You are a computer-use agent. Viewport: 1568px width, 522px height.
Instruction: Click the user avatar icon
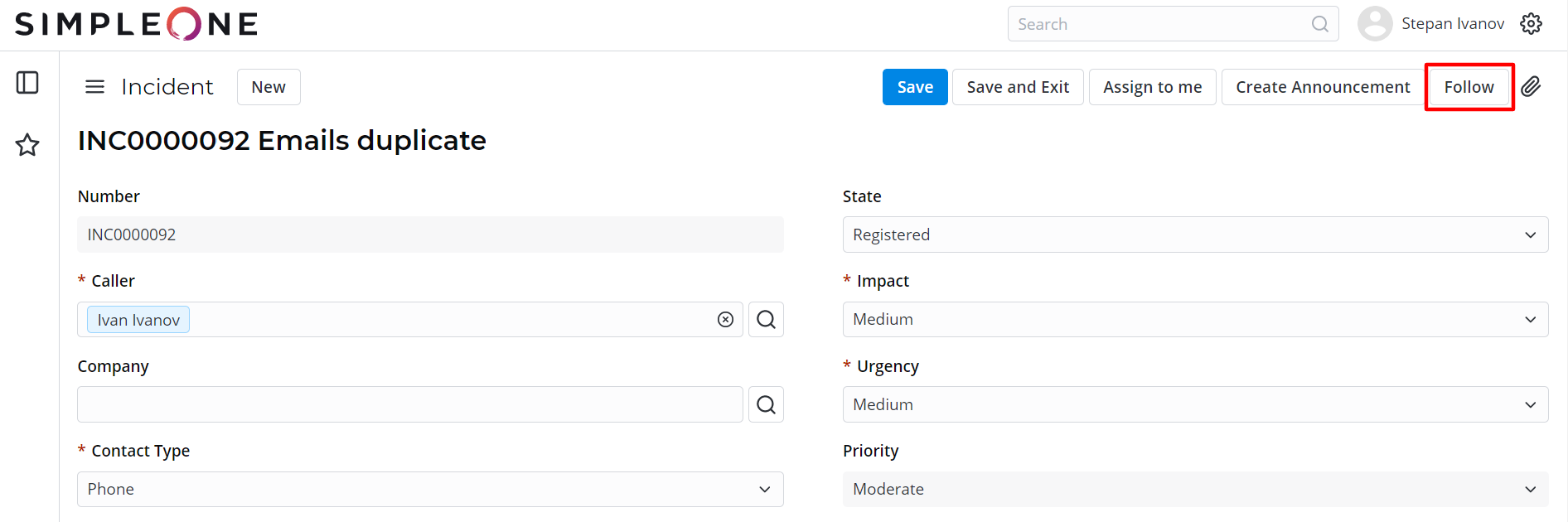[1374, 24]
